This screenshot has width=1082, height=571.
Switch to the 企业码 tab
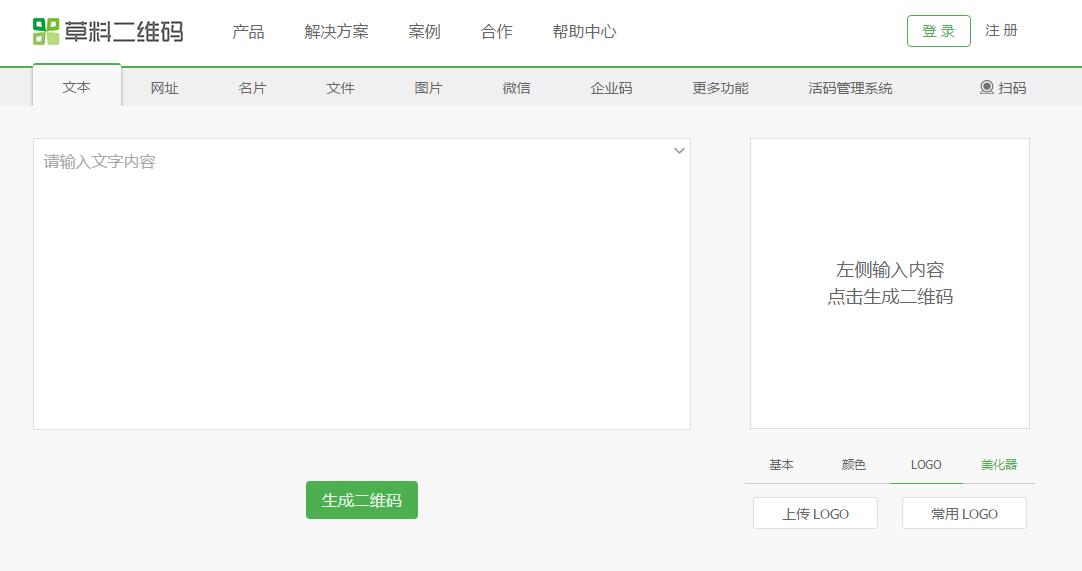tap(611, 88)
